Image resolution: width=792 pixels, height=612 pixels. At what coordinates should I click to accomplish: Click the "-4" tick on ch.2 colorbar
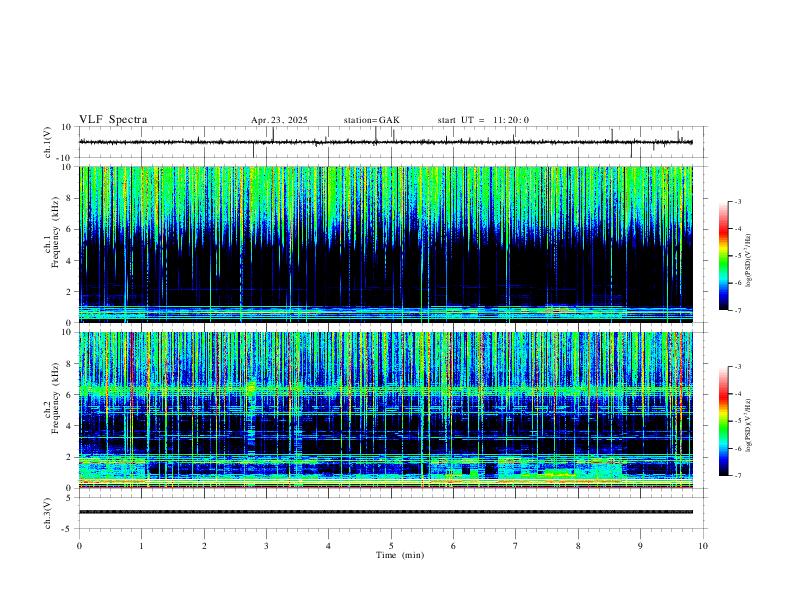[737, 394]
